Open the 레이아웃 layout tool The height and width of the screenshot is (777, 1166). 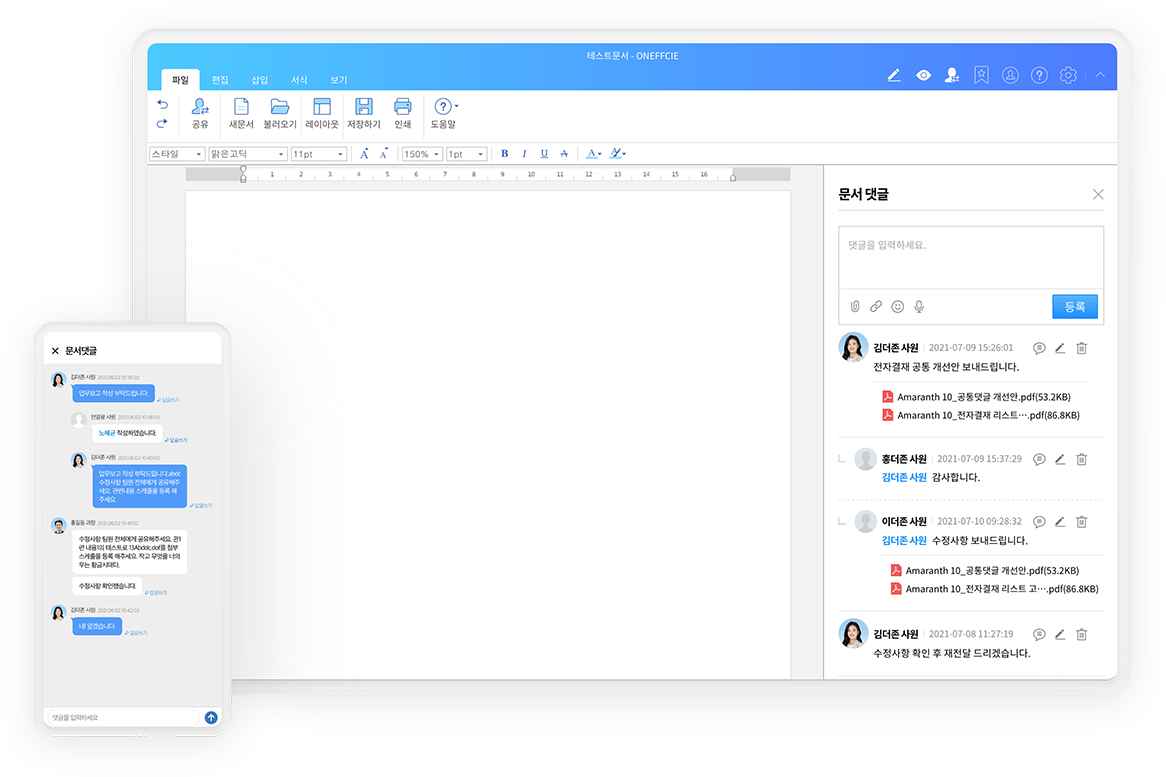coord(322,114)
